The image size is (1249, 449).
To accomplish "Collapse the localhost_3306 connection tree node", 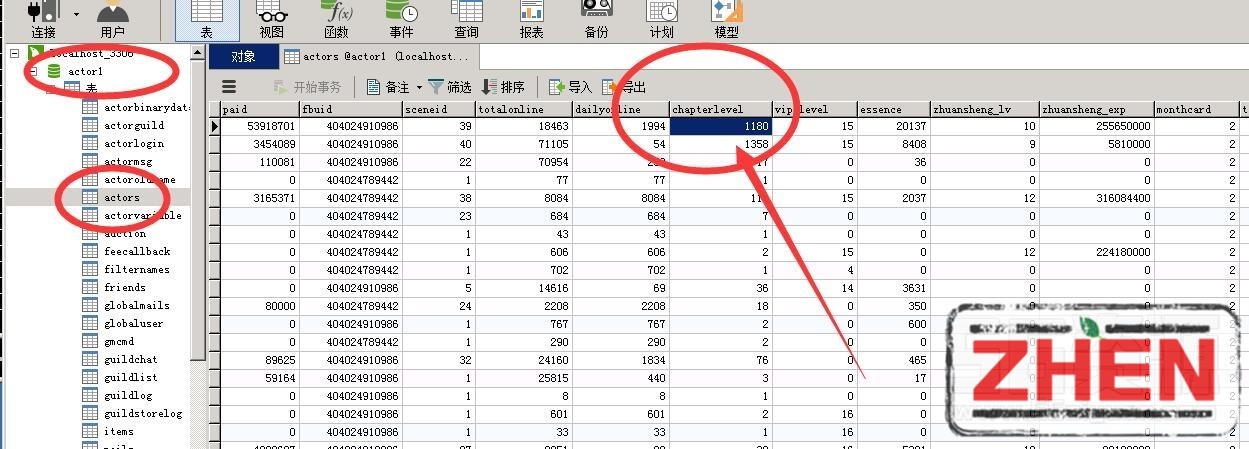I will point(15,53).
